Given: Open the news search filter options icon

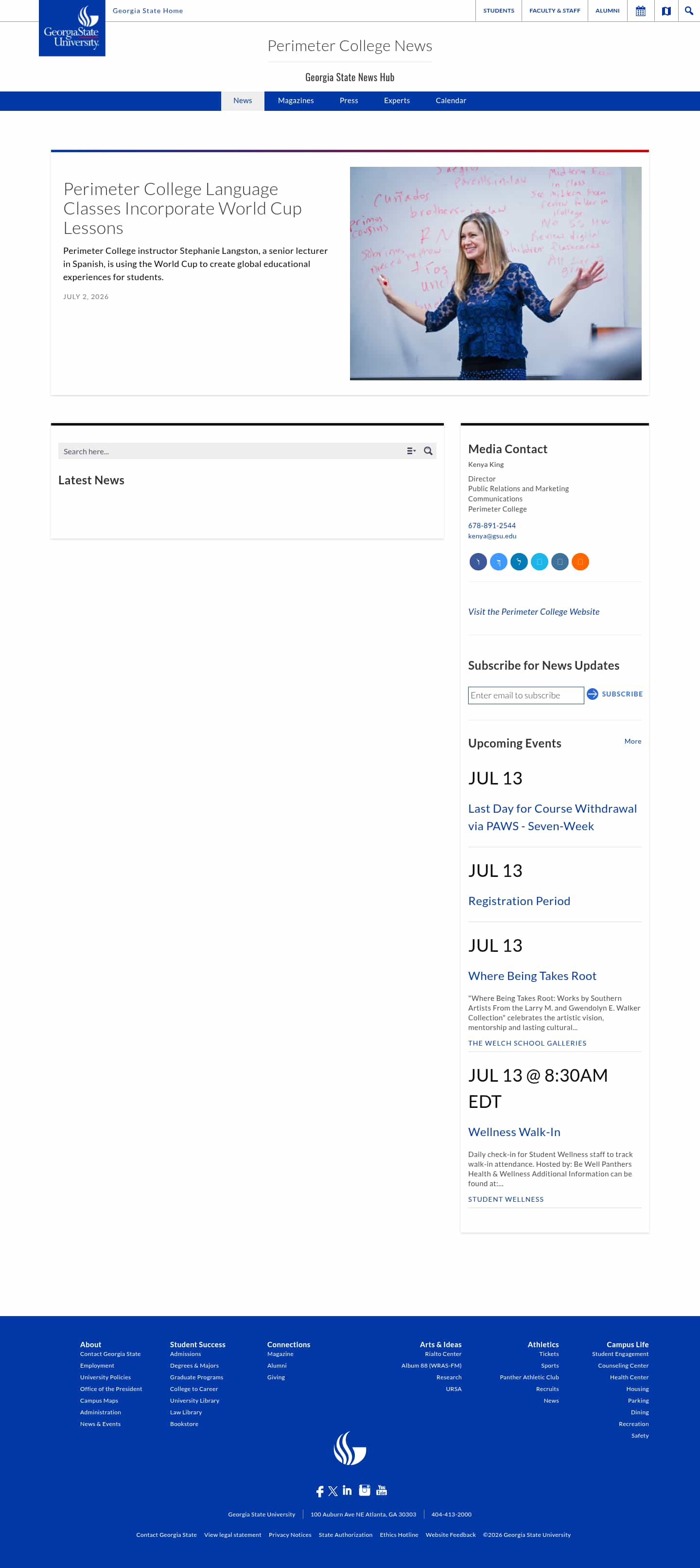Looking at the screenshot, I should [411, 451].
